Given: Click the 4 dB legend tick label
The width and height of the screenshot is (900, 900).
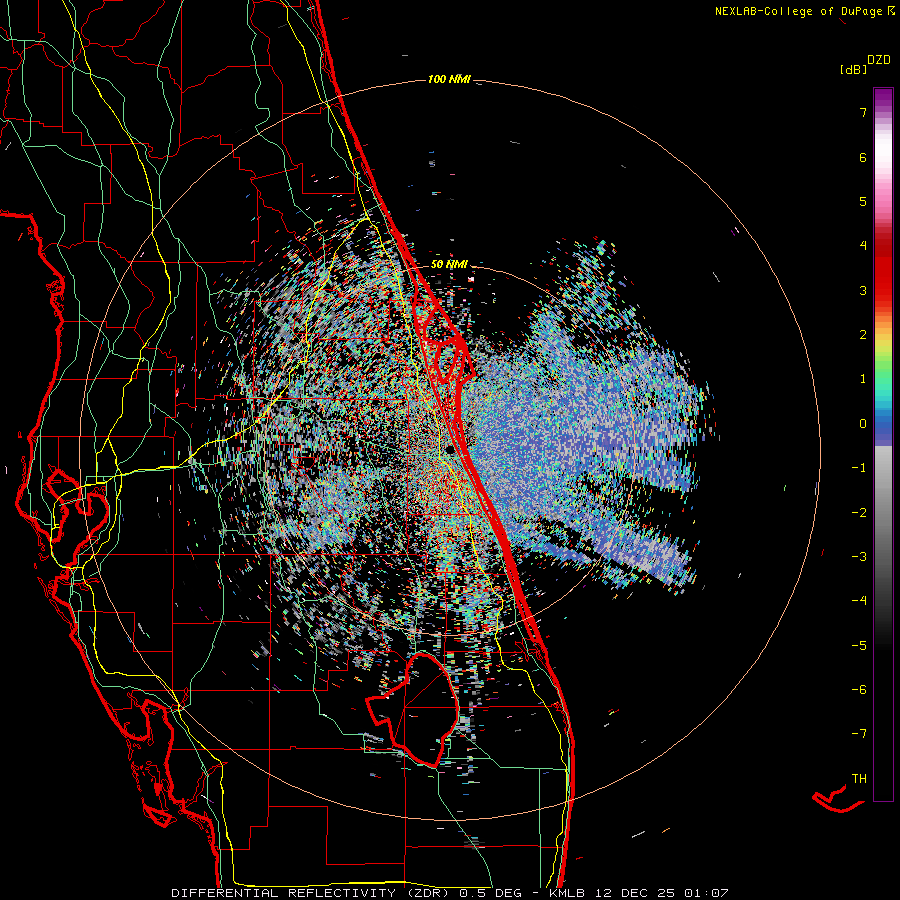Looking at the screenshot, I should click(863, 246).
